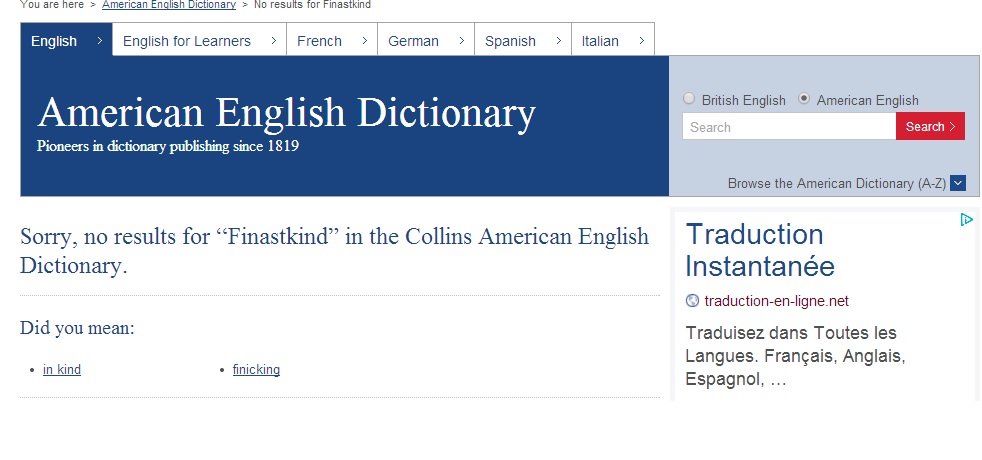
Task: Visit traduction-en-ligne.net ad link
Action: (777, 301)
